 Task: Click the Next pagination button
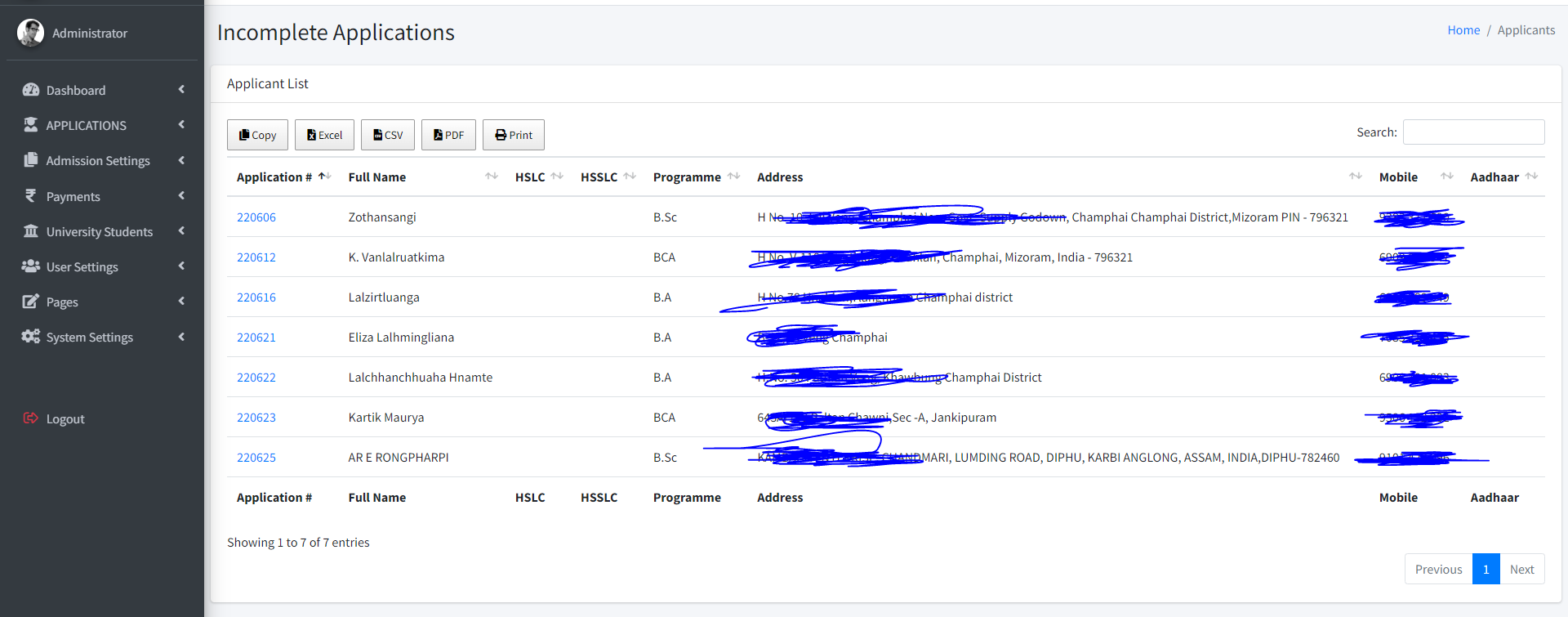point(1521,569)
